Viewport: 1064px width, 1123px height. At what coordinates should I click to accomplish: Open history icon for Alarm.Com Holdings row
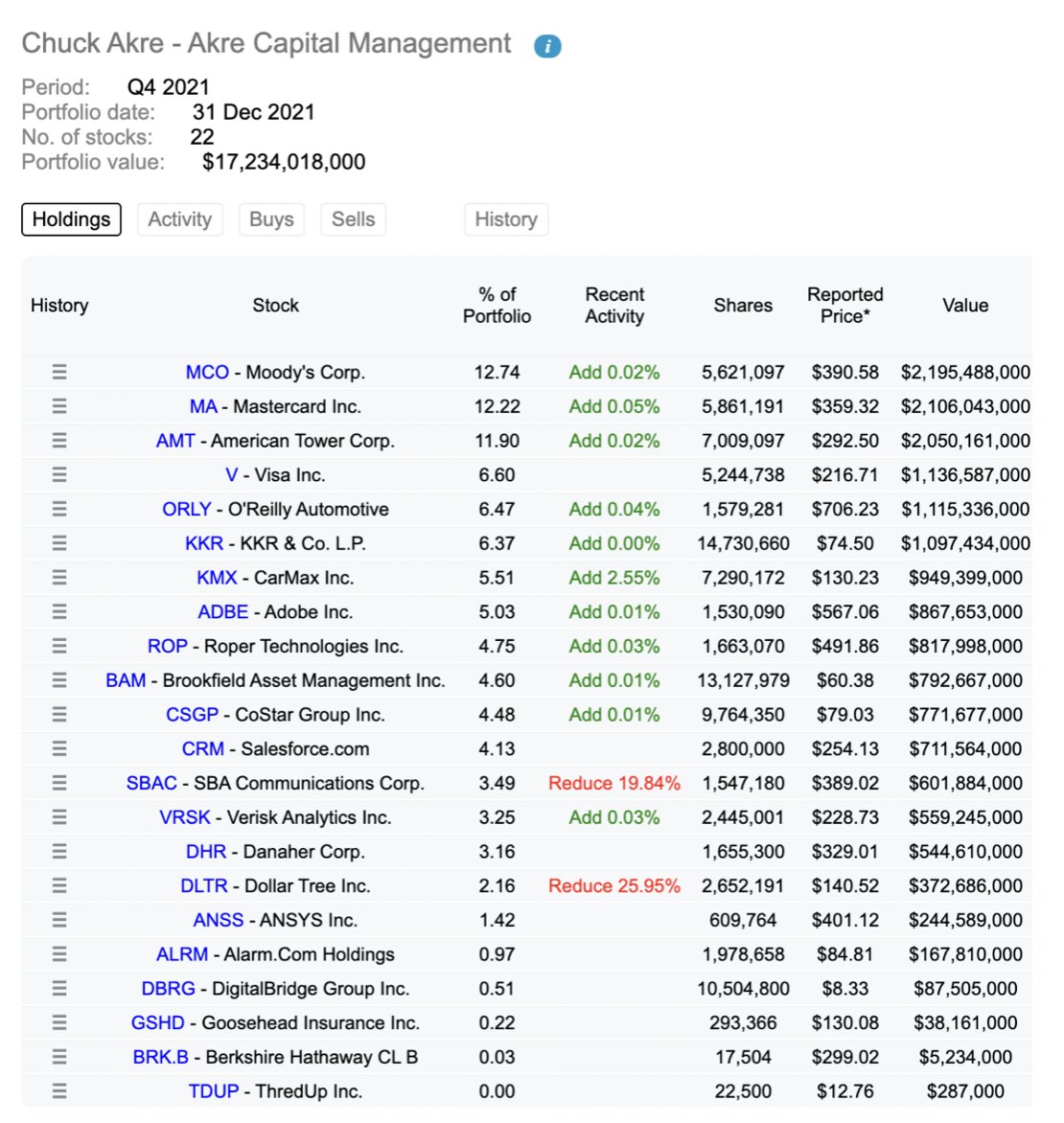coord(59,954)
